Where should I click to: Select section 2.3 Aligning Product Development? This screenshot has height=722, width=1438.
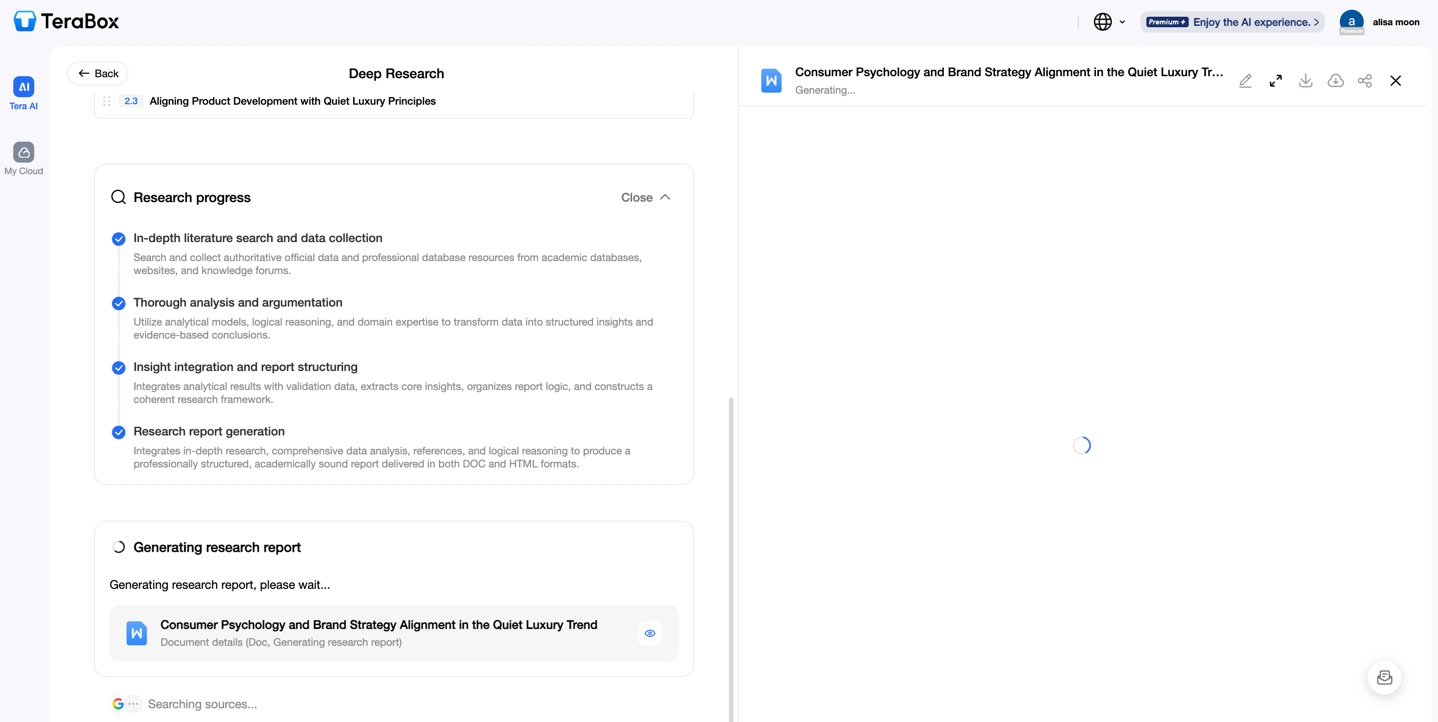[x=292, y=100]
